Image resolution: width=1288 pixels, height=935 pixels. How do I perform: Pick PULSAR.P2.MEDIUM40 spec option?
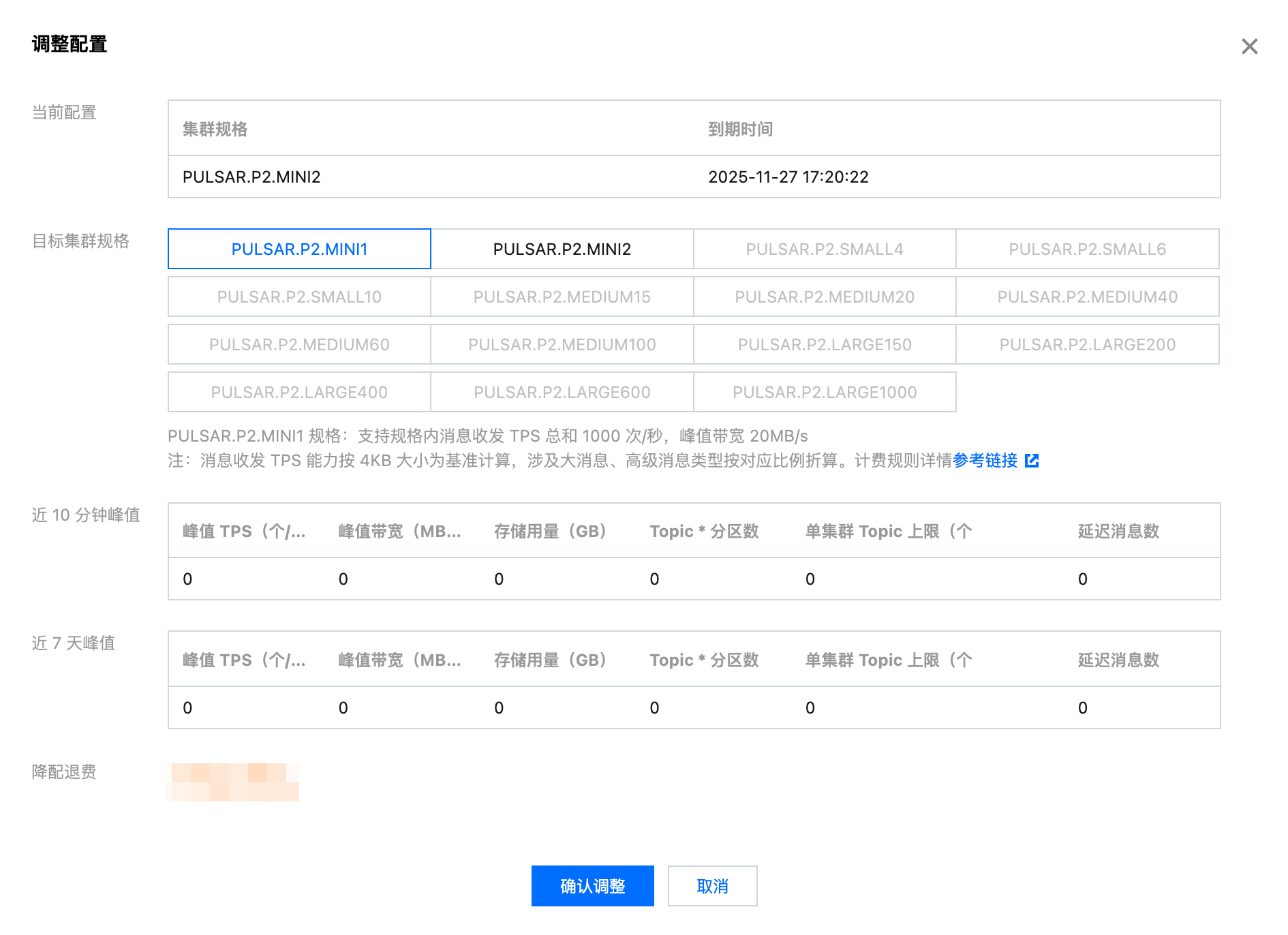[1087, 297]
